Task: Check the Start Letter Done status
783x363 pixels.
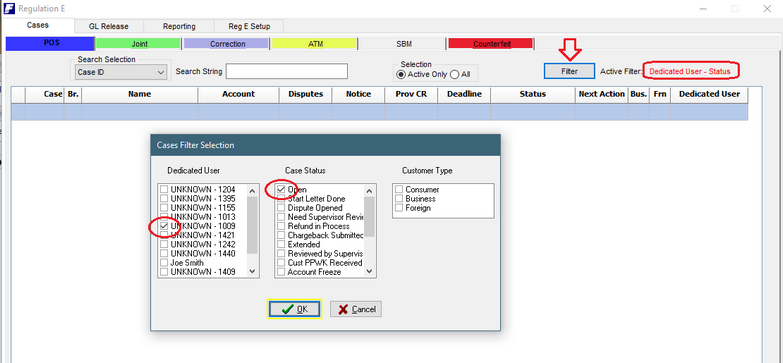Action: tap(281, 199)
